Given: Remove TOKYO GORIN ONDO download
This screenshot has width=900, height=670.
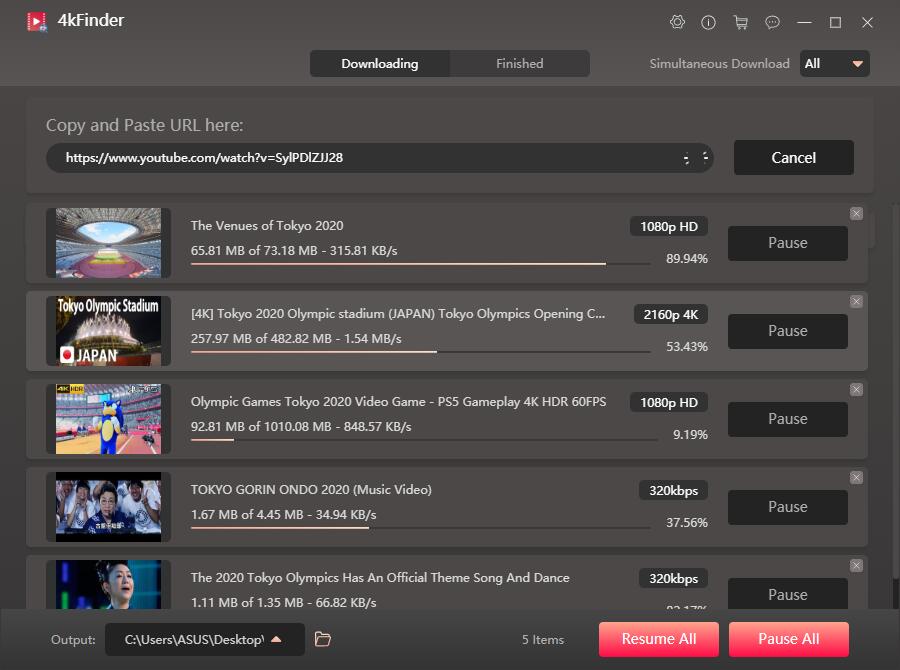Looking at the screenshot, I should [856, 477].
